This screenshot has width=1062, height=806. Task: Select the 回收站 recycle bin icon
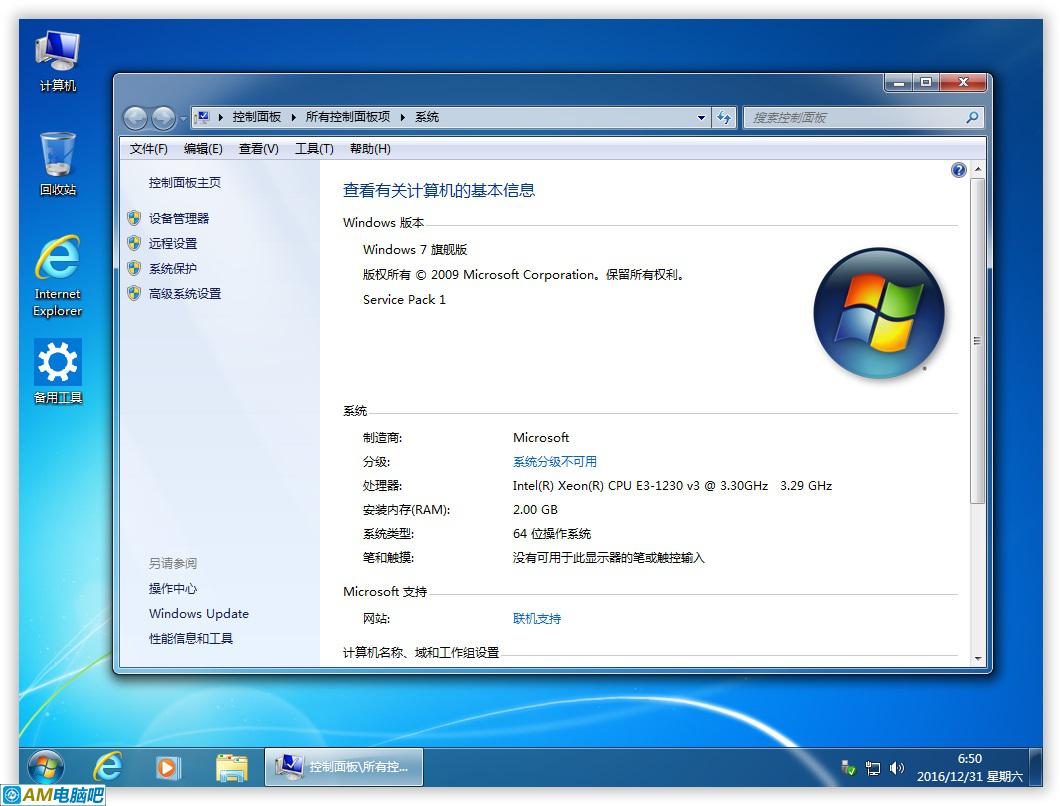[58, 164]
